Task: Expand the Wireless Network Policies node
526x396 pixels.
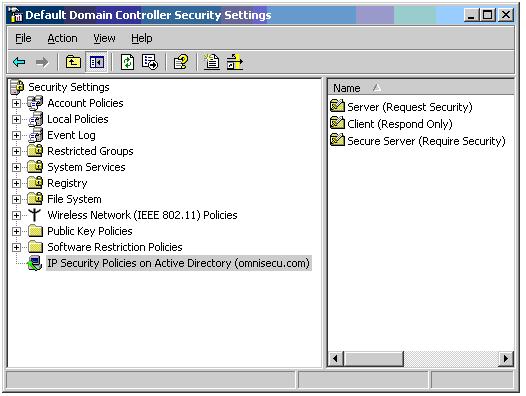Action: (16, 215)
